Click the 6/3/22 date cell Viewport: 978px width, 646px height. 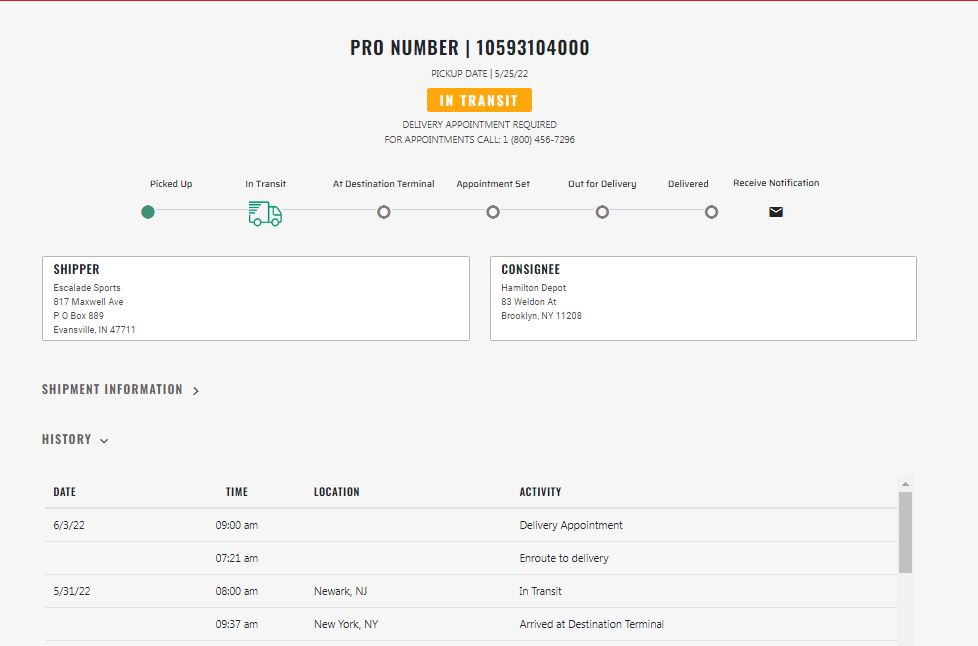pyautogui.click(x=69, y=525)
